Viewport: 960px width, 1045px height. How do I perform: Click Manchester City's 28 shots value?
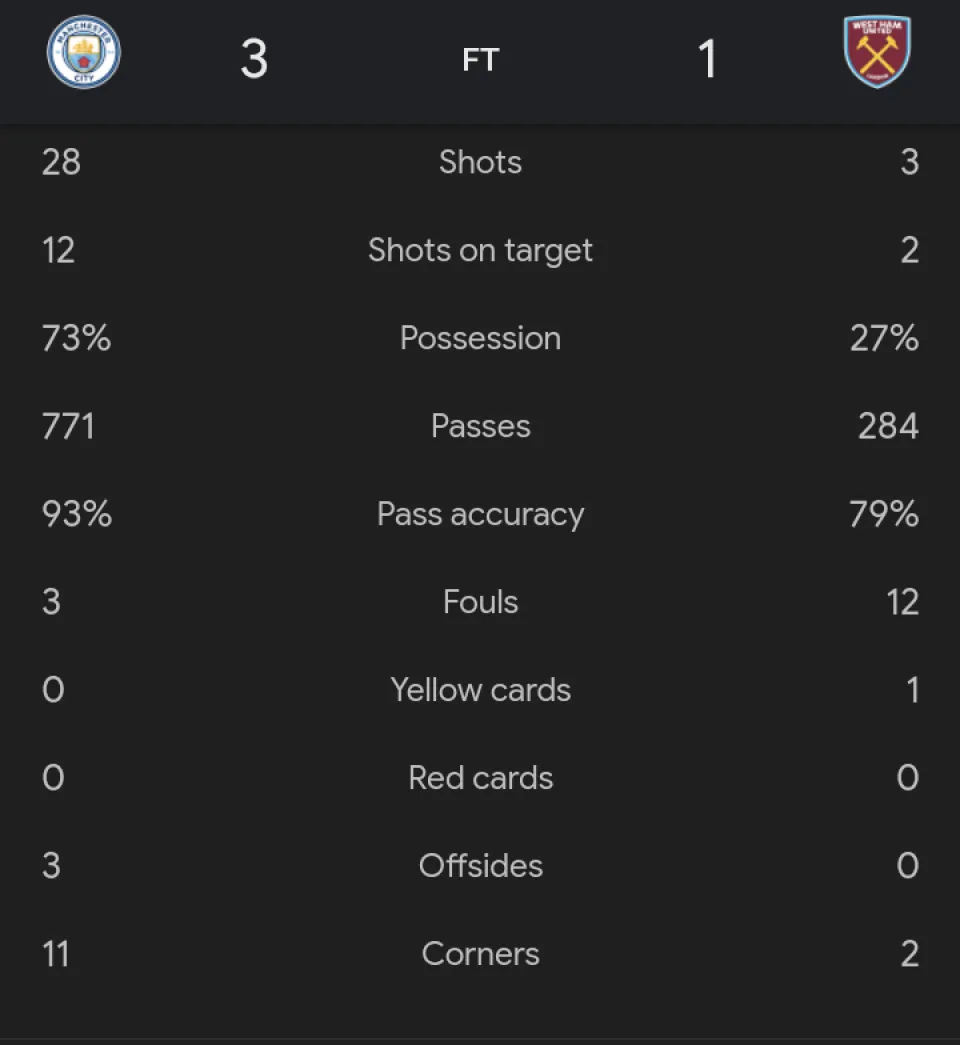61,162
